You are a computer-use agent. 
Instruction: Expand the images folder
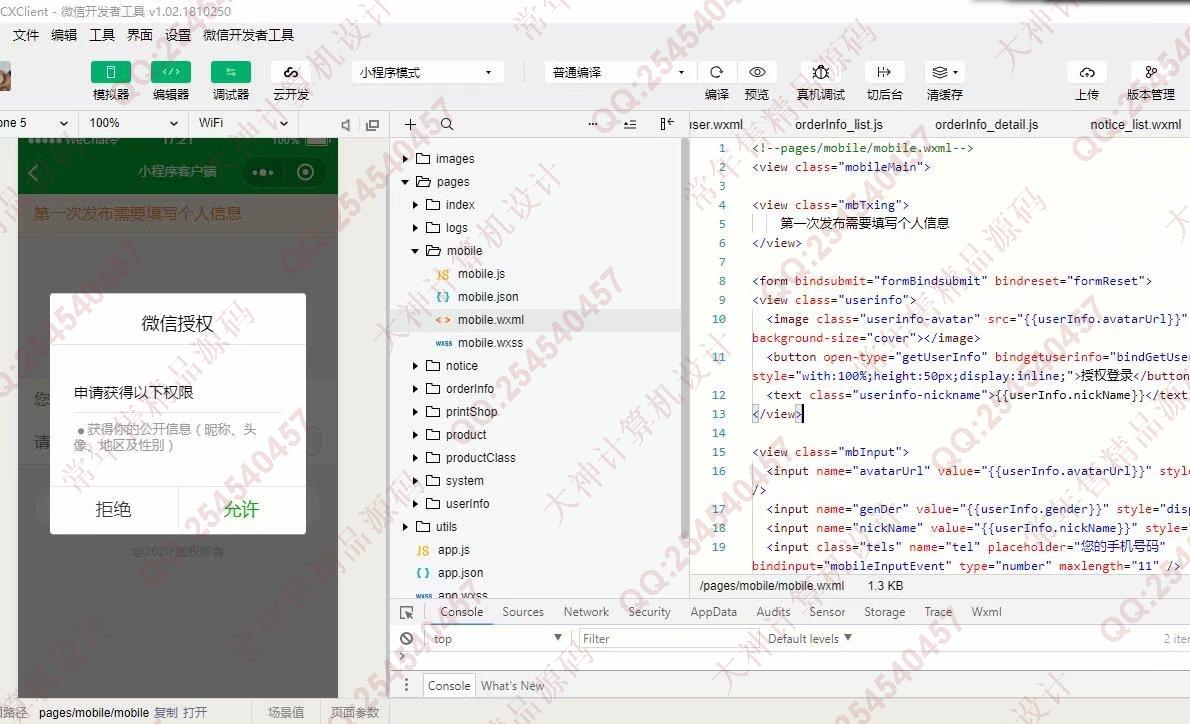pyautogui.click(x=405, y=159)
